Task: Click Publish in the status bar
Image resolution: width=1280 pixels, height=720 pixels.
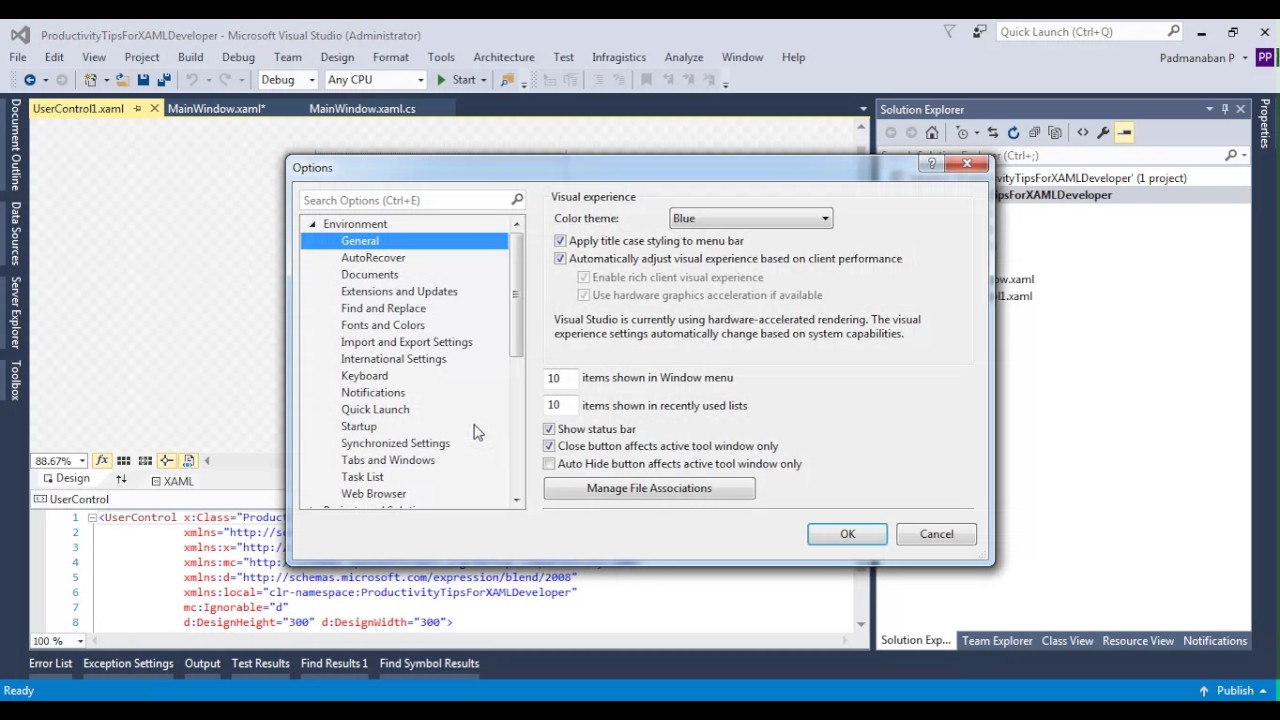Action: click(1235, 691)
